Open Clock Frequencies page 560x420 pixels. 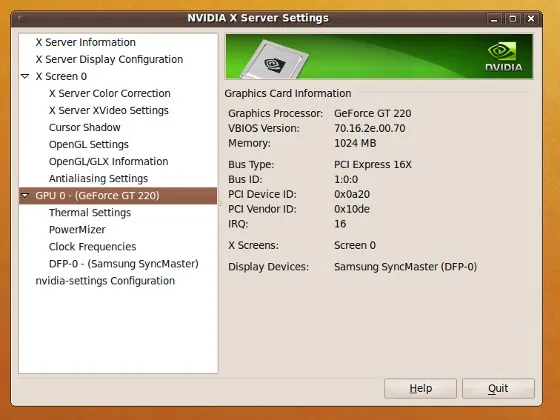(x=92, y=247)
